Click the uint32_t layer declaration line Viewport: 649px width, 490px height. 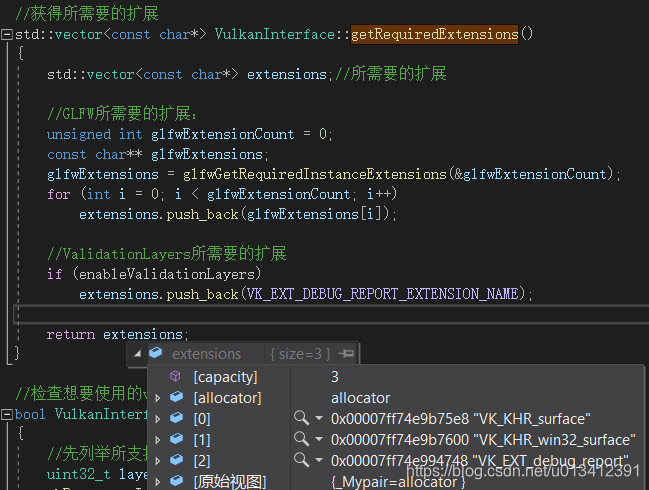[97, 474]
